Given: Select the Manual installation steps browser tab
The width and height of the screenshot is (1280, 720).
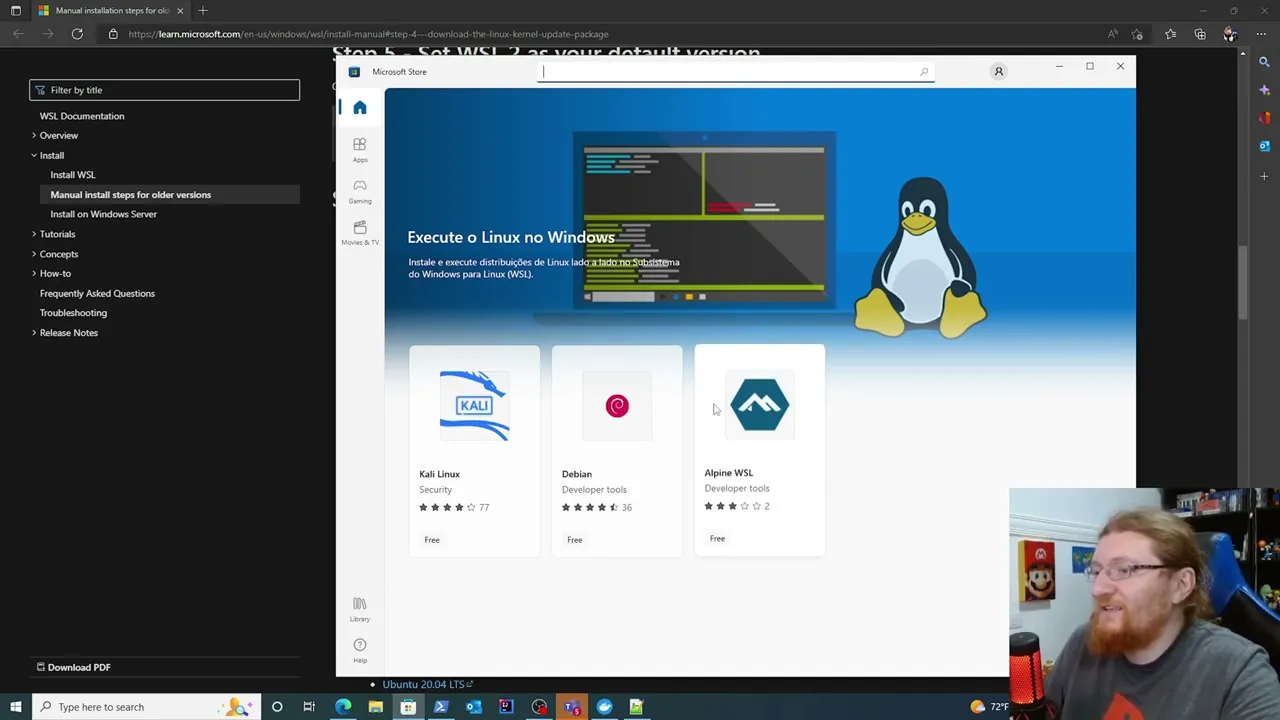Looking at the screenshot, I should point(111,10).
